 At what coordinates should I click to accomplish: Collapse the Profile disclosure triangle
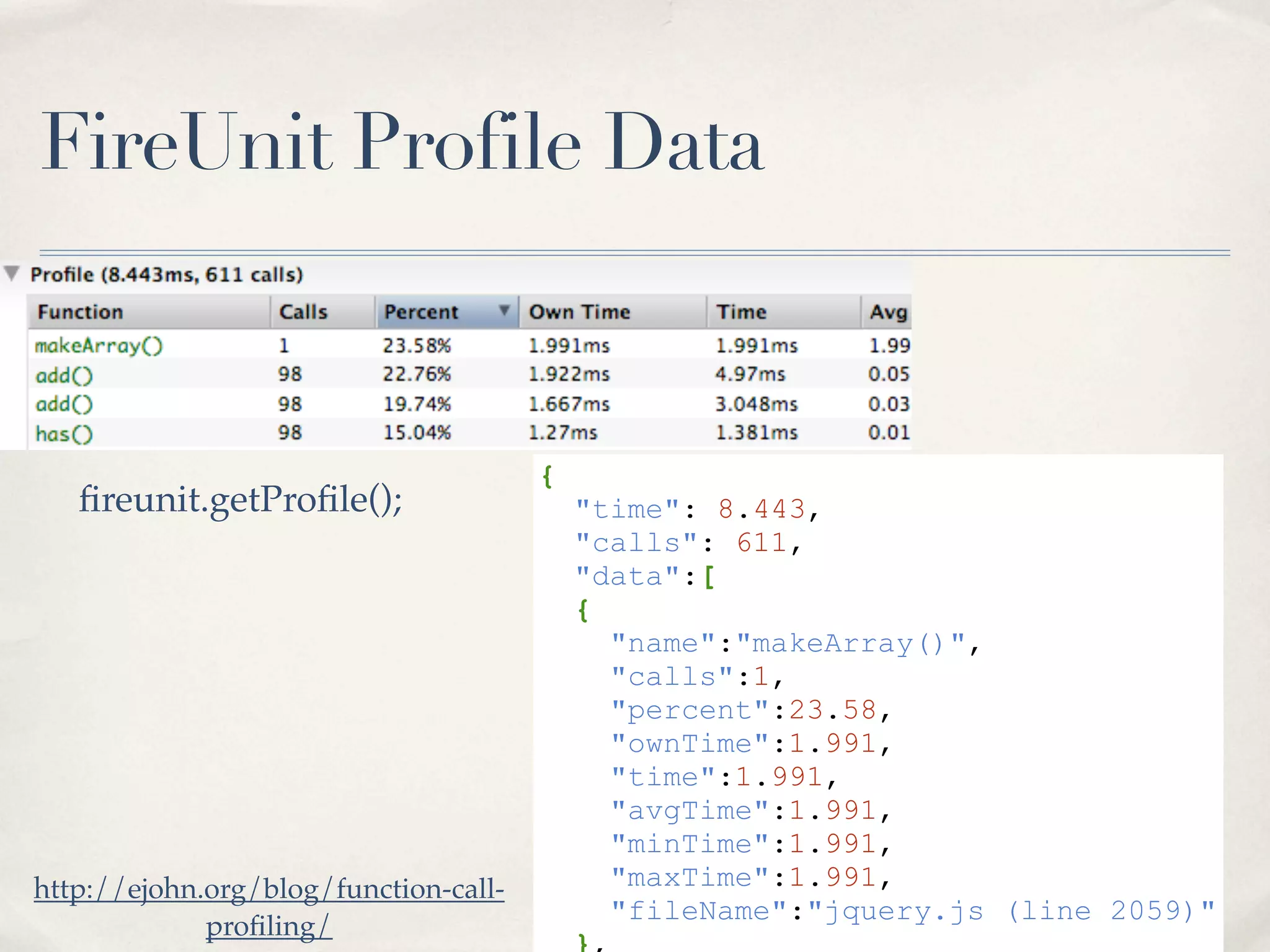pos(12,273)
